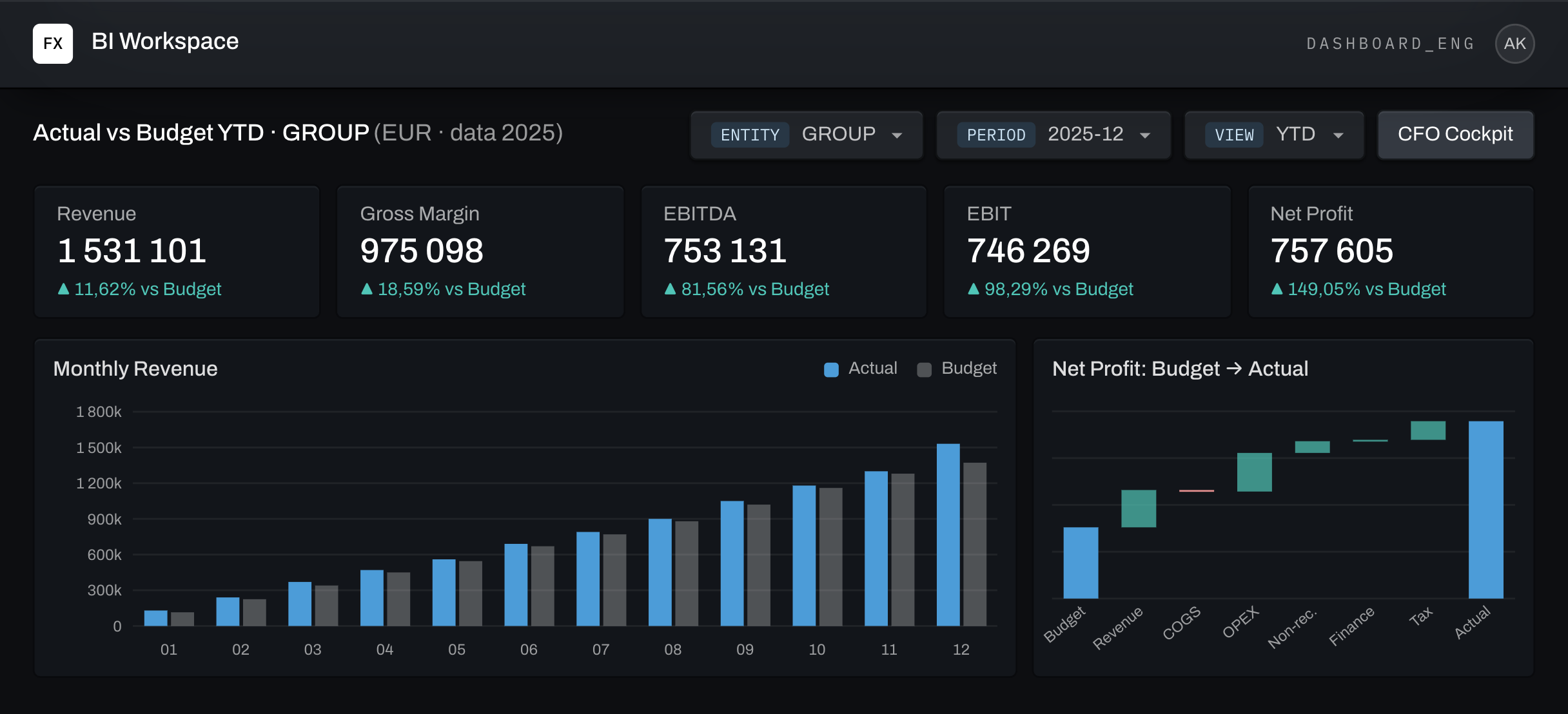The width and height of the screenshot is (1568, 714).
Task: Click the 1 500k y-axis label
Action: point(99,448)
